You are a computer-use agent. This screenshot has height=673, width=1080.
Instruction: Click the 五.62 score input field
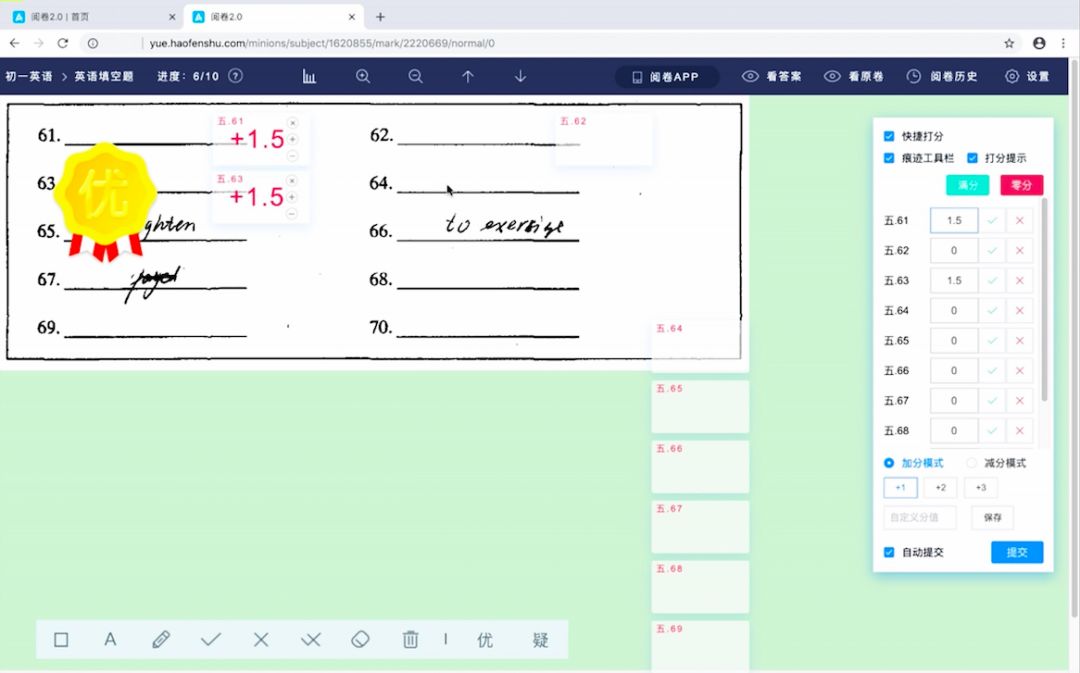pos(953,250)
